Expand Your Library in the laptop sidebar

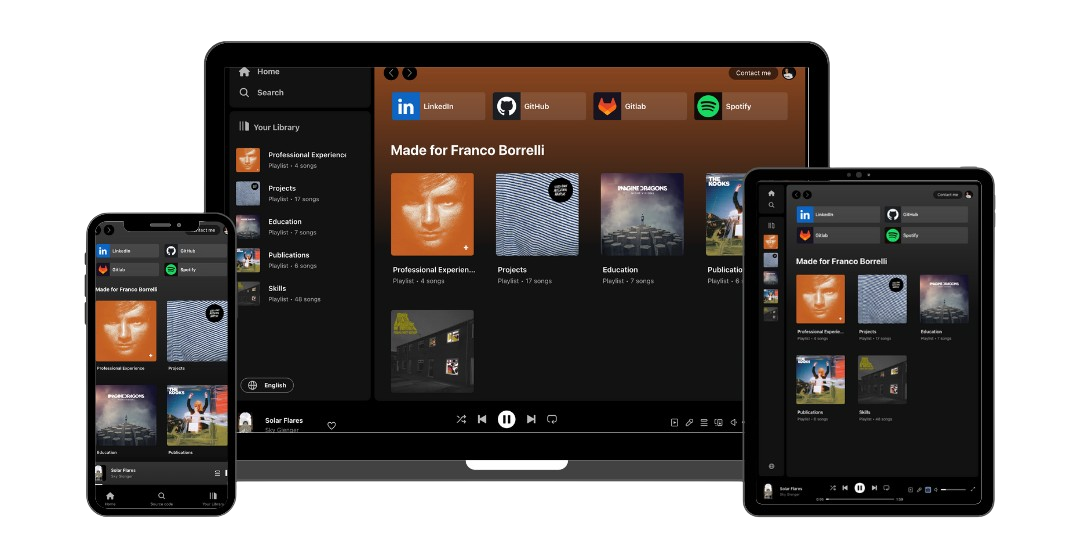pos(270,127)
